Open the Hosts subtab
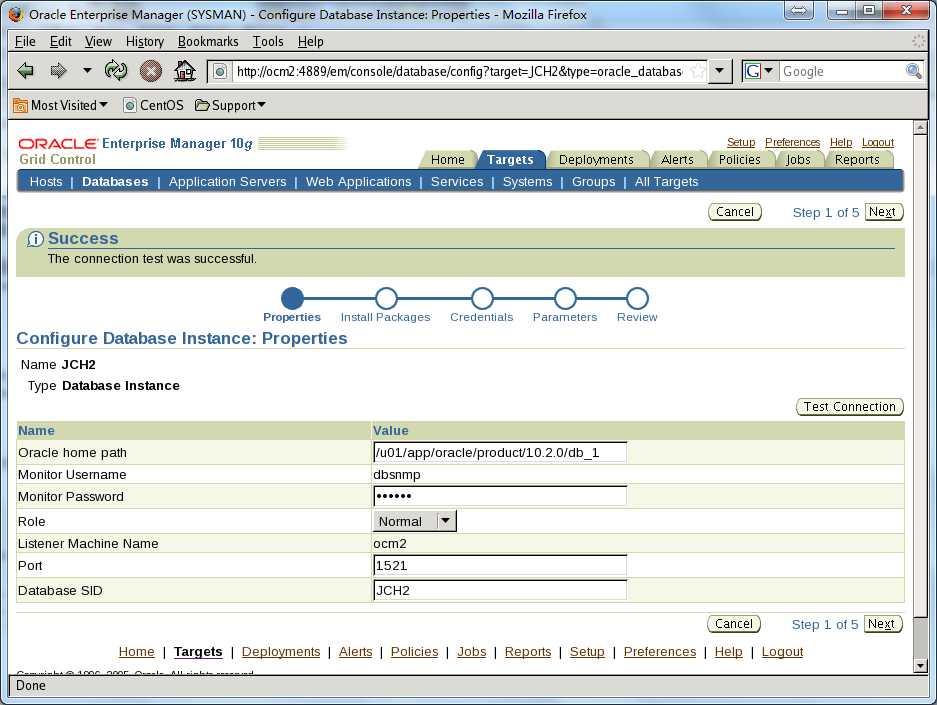The width and height of the screenshot is (937, 705). point(46,182)
